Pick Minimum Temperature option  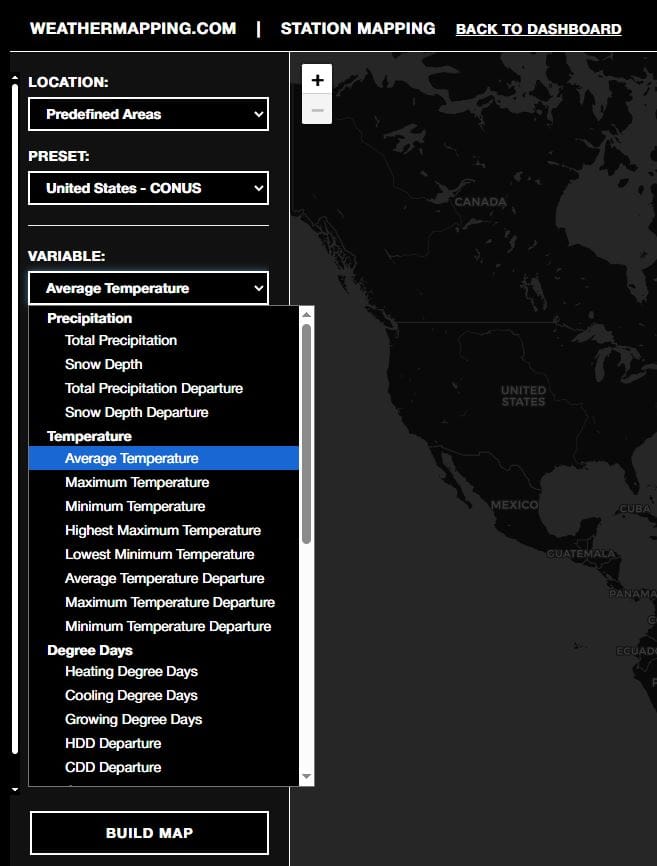(135, 506)
